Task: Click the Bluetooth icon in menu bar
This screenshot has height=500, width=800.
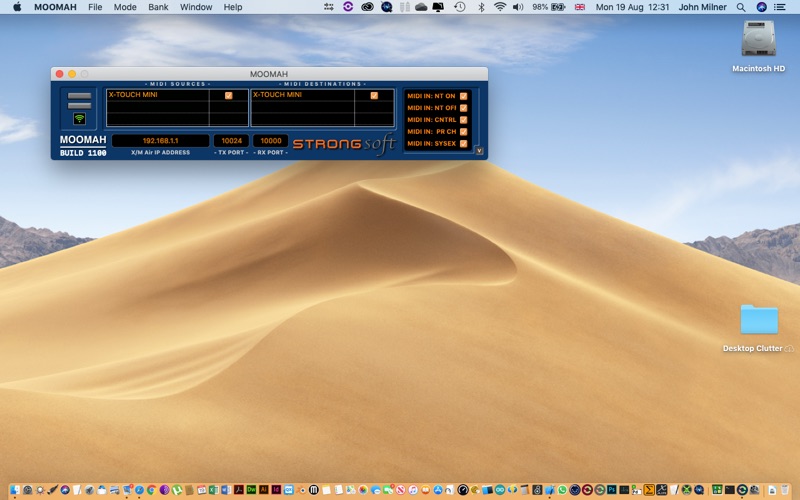Action: click(480, 7)
